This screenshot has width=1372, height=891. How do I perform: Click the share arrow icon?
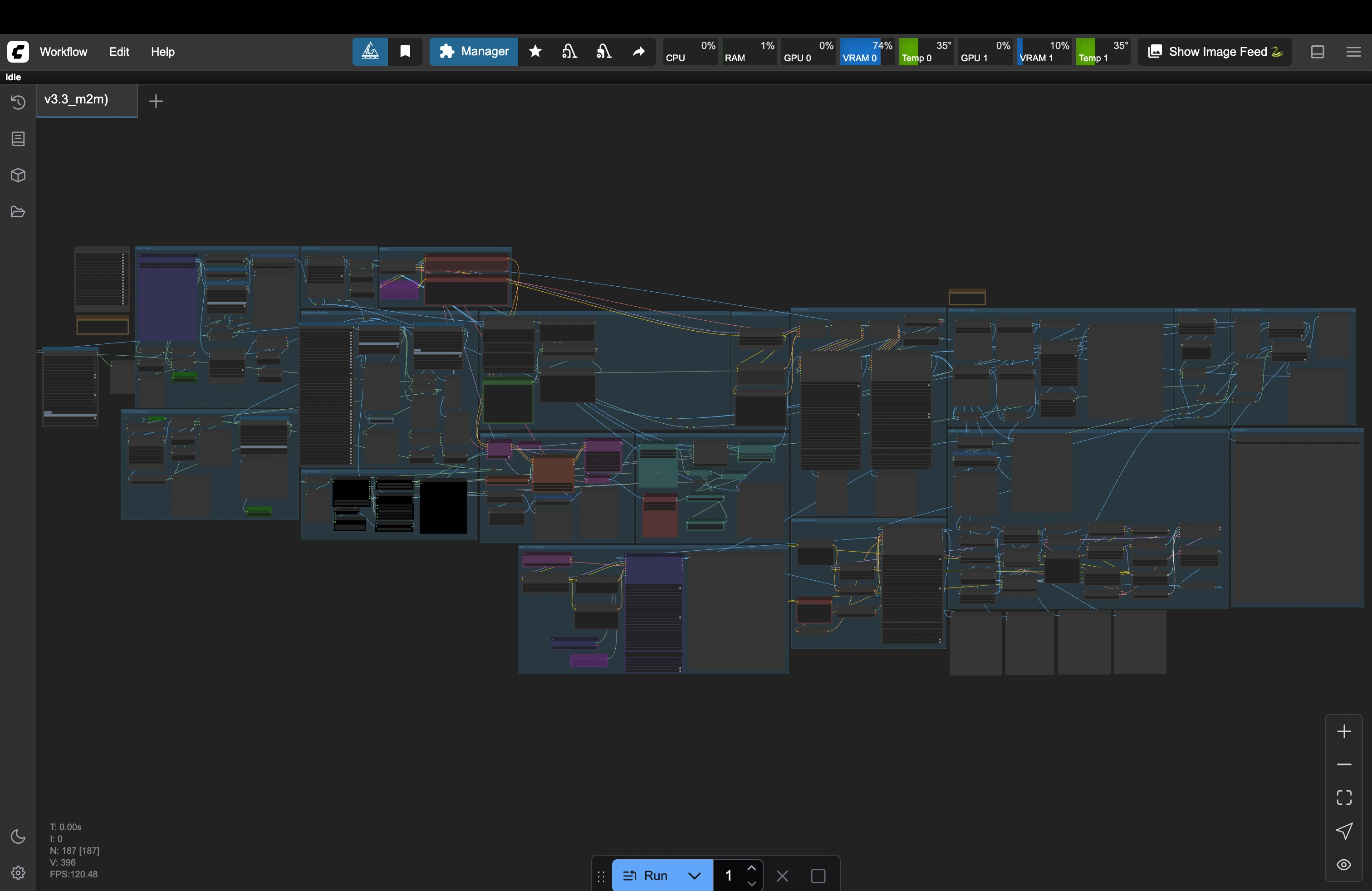639,52
